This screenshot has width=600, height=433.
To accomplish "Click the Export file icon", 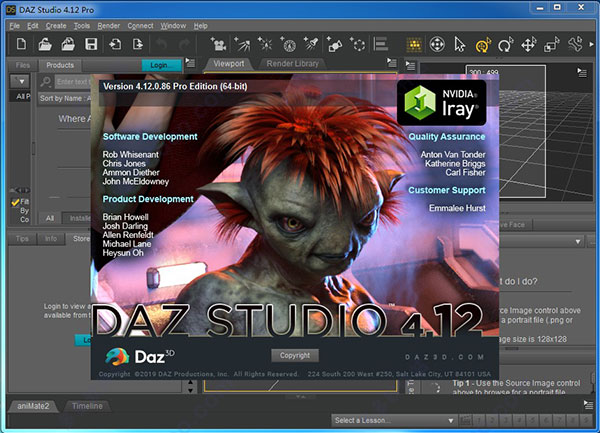I will click(138, 44).
